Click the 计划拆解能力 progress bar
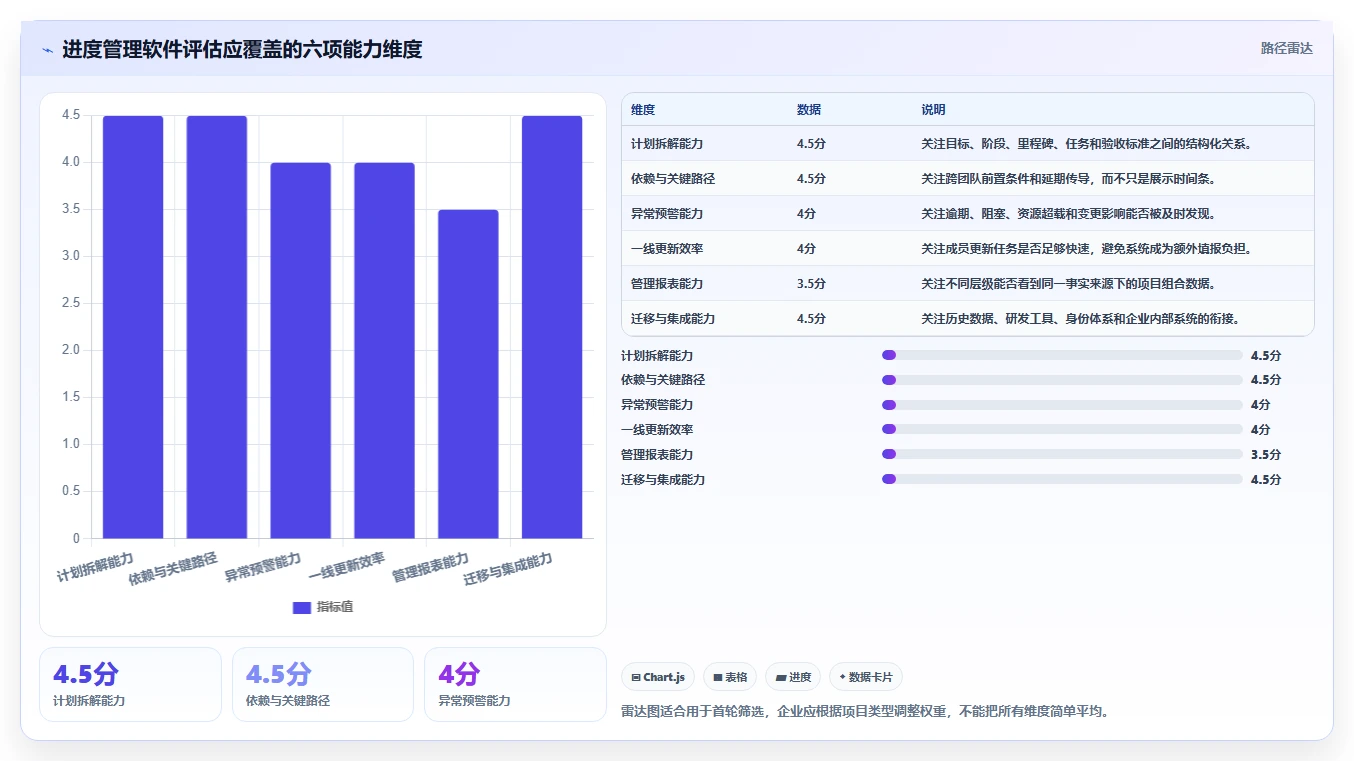 point(1062,355)
